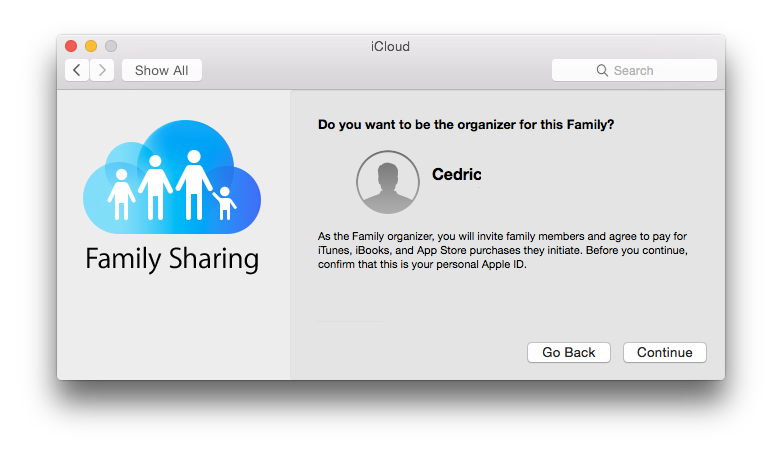Click the smallest child figure in cloud logo
Viewport: 782px width, 459px height.
pyautogui.click(x=225, y=203)
